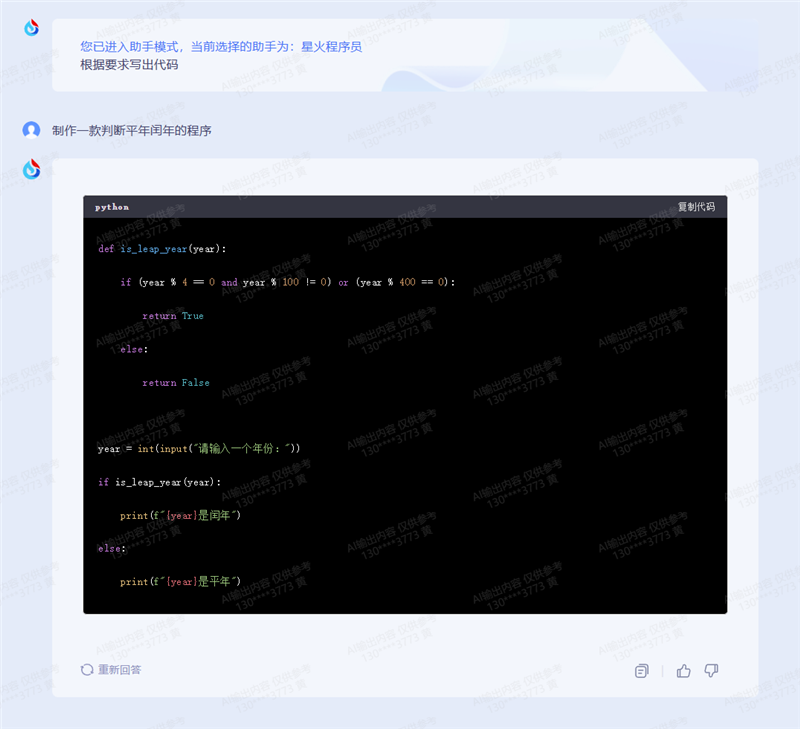This screenshot has width=800, height=729.
Task: Open the 星火程序员 assistant link
Action: point(332,47)
